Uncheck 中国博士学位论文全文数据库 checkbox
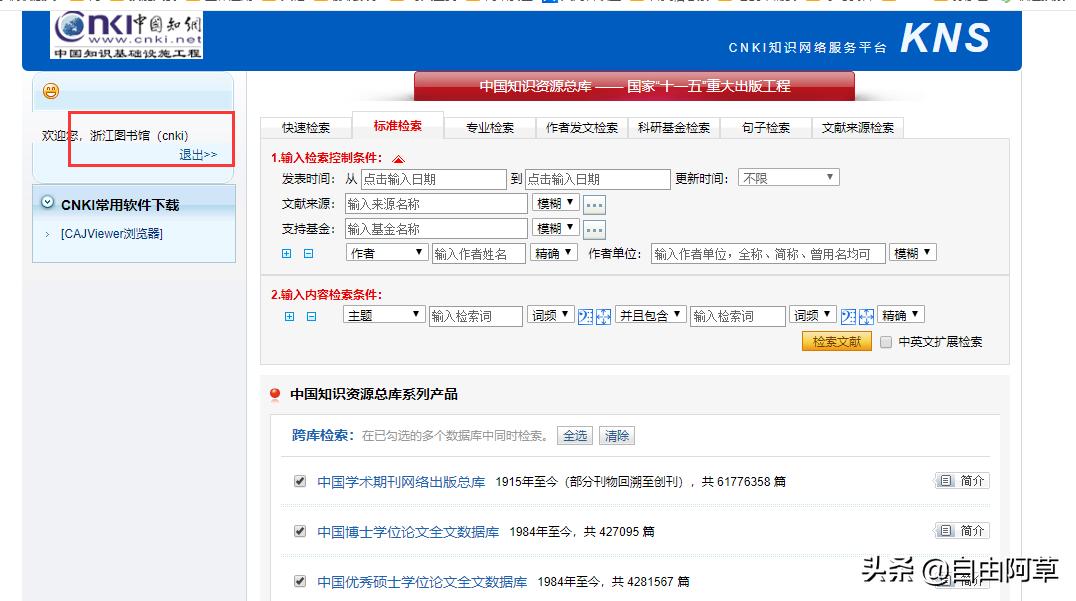The height and width of the screenshot is (601, 1076). click(300, 531)
